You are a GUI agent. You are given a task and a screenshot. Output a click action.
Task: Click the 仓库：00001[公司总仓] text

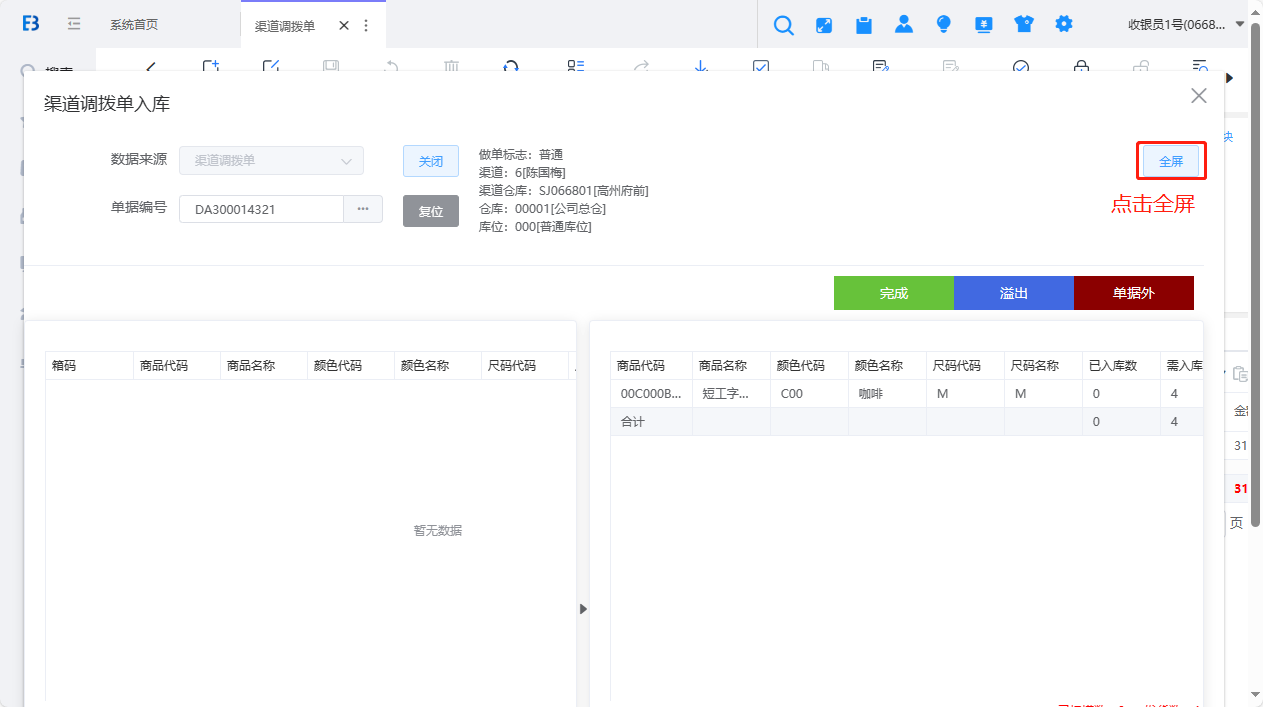[543, 209]
